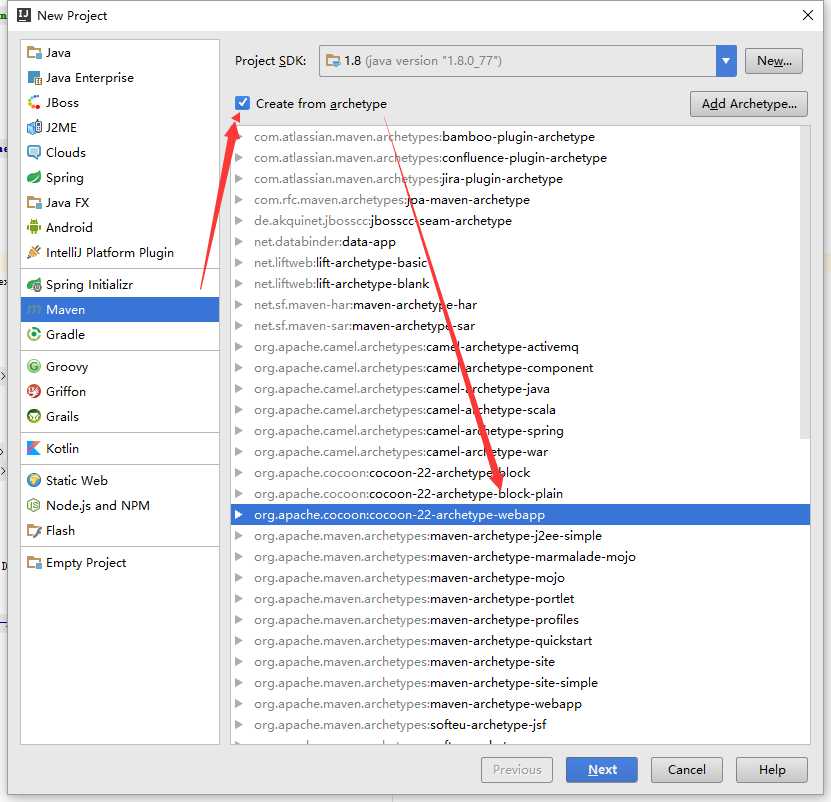Click the New... SDK button
The image size is (831, 802).
(774, 61)
